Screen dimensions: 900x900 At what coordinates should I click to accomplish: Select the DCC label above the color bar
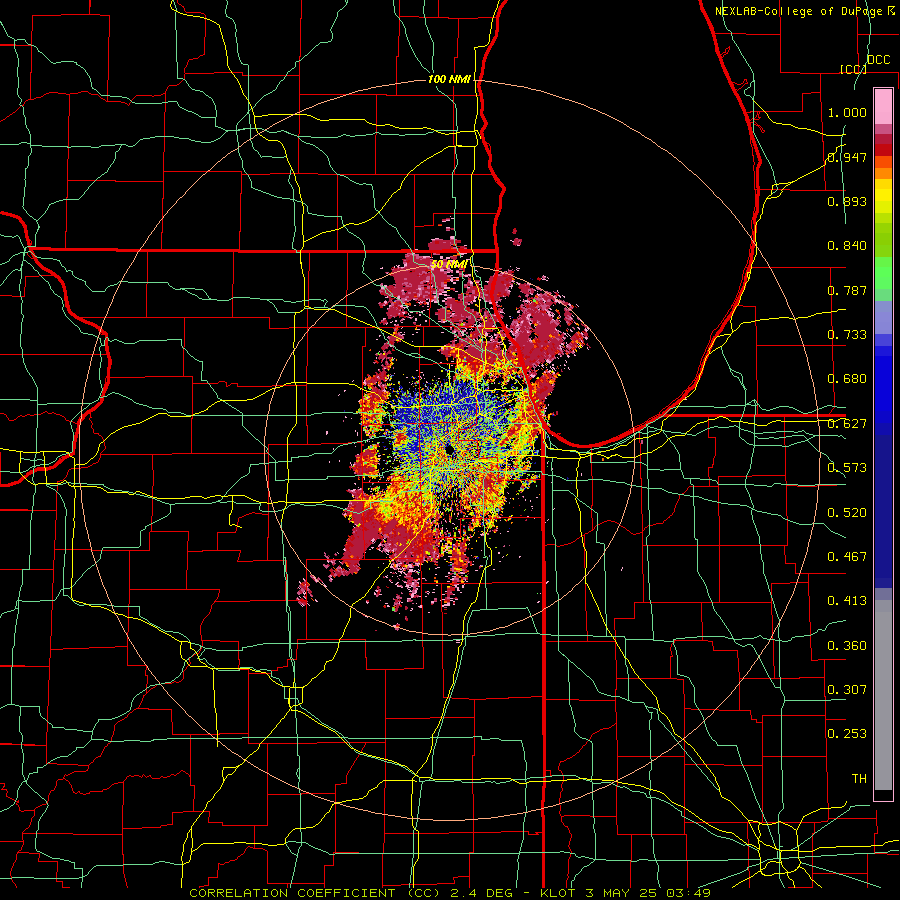(x=878, y=60)
